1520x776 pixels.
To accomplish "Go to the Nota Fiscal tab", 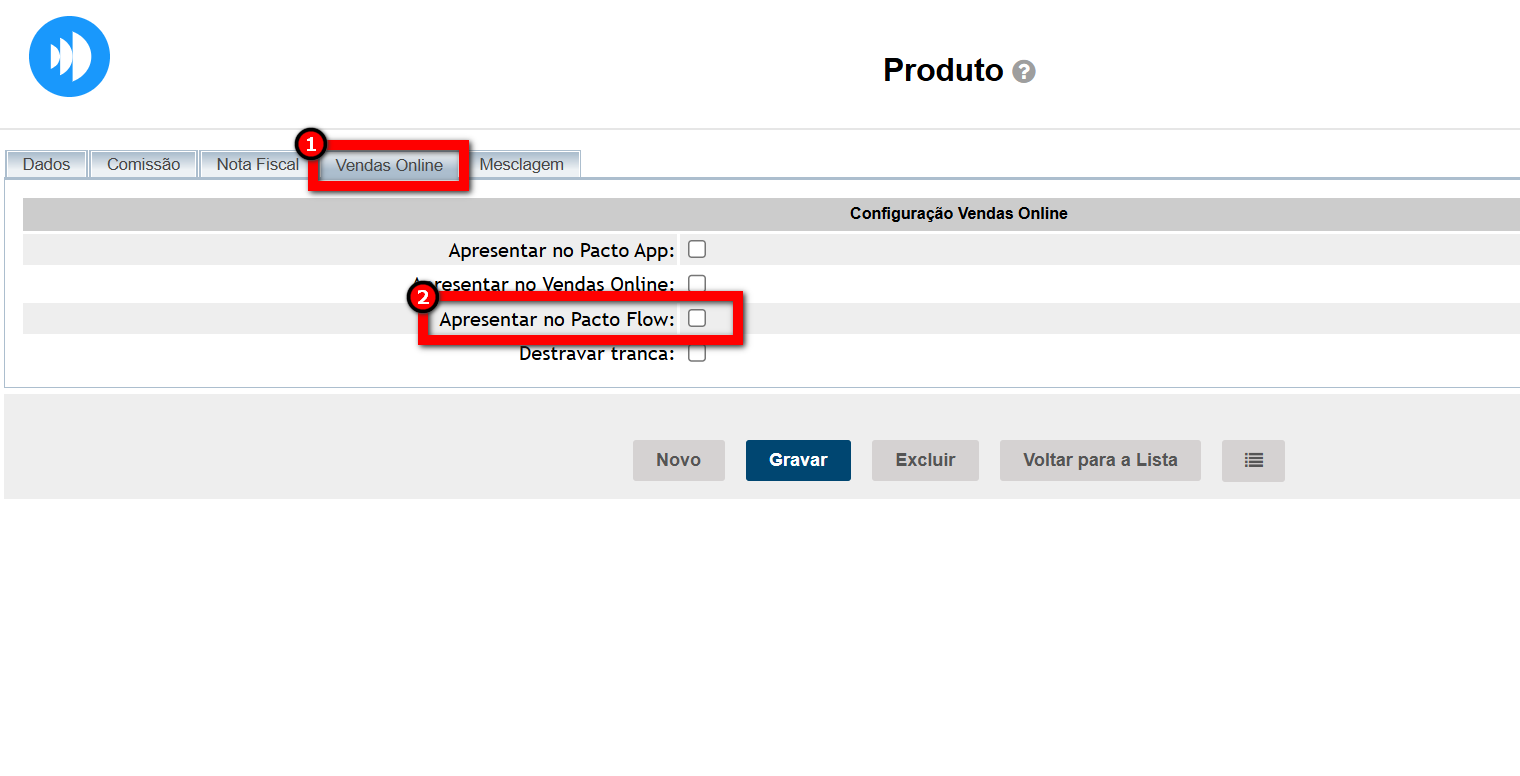I will coord(256,164).
